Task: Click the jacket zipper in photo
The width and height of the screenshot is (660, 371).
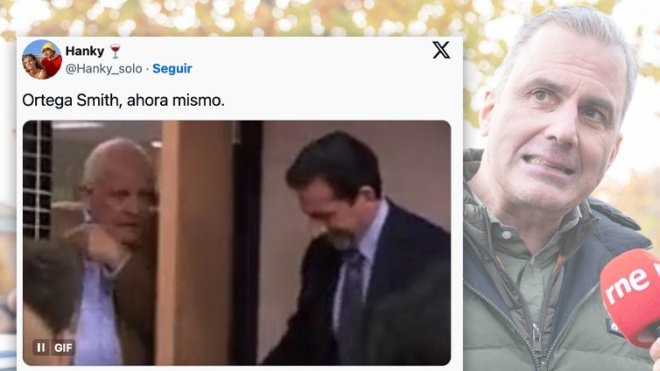Action: coord(535,341)
